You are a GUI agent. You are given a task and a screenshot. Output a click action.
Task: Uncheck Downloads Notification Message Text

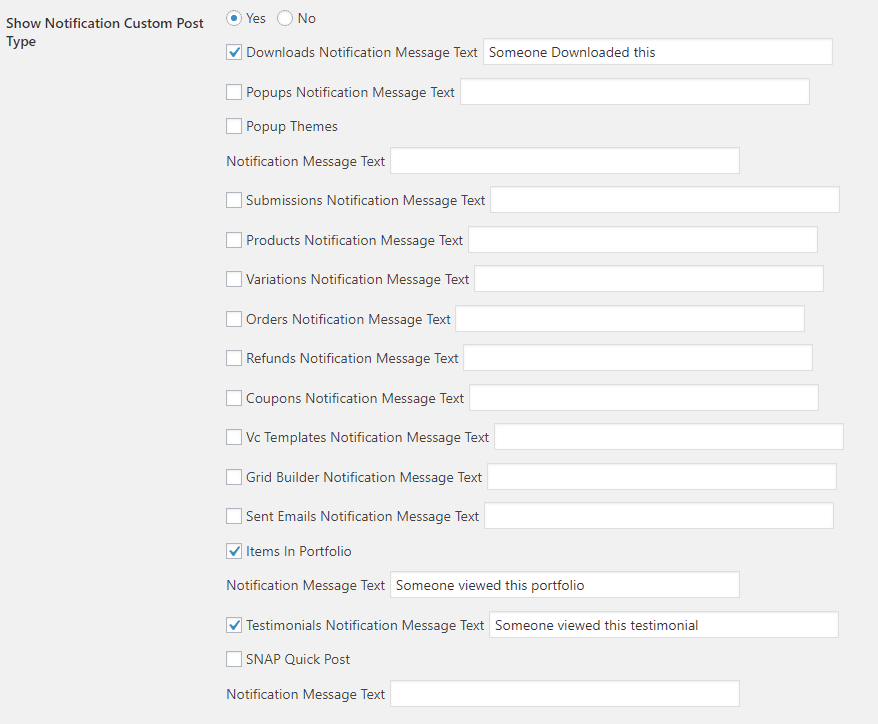[234, 52]
